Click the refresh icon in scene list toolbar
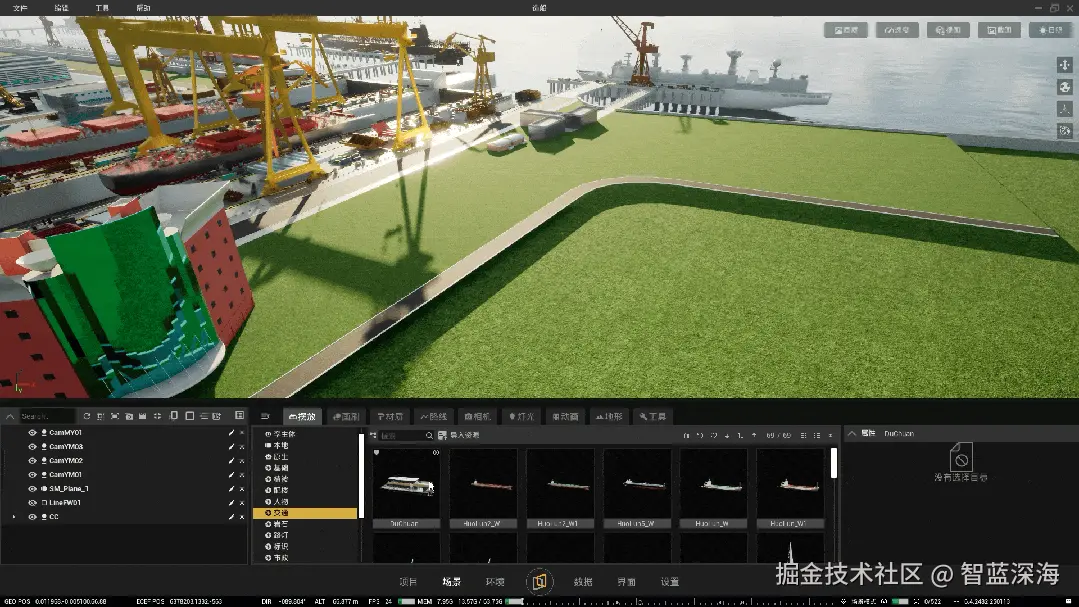Screen dimensions: 1079x607 tap(85, 416)
